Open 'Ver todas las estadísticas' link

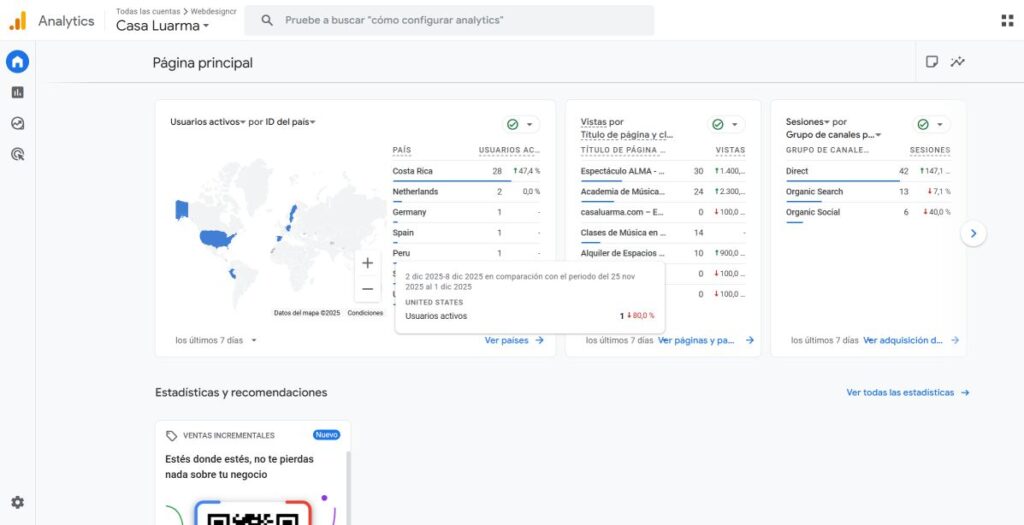tap(907, 393)
